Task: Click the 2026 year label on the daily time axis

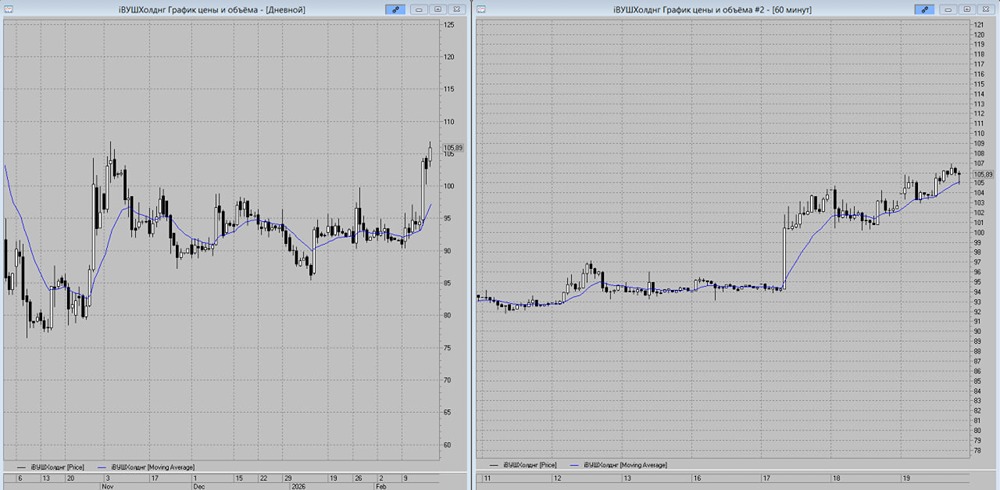Action: pos(297,486)
